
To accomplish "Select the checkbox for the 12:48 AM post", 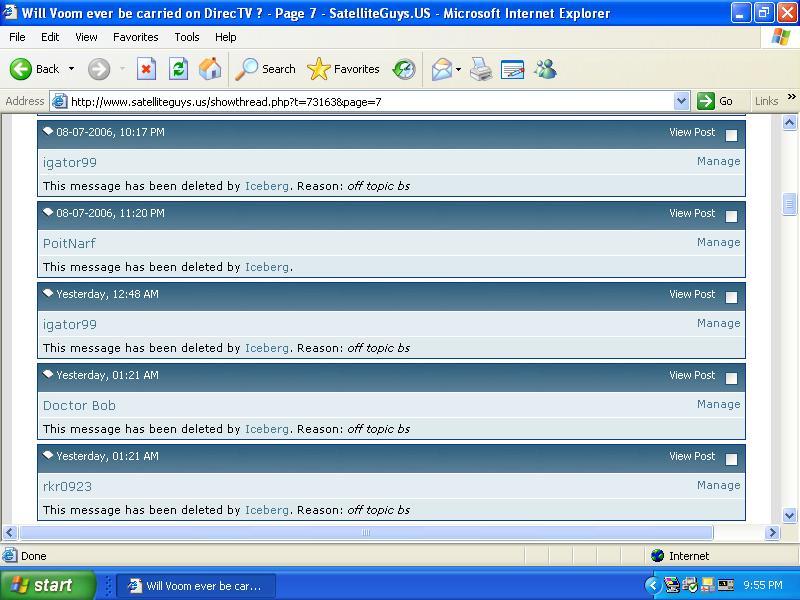I will (731, 297).
